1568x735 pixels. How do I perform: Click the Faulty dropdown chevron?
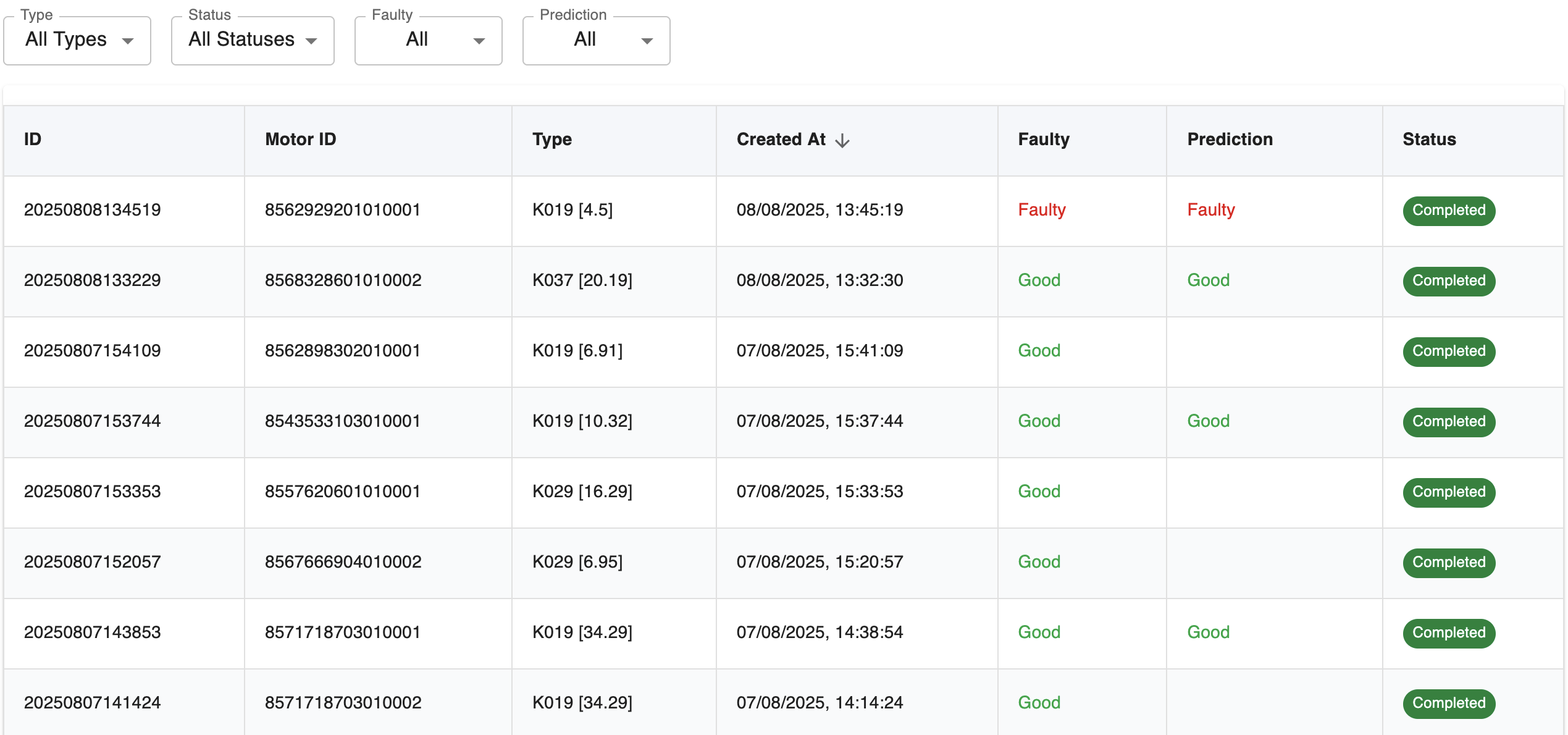(x=479, y=42)
